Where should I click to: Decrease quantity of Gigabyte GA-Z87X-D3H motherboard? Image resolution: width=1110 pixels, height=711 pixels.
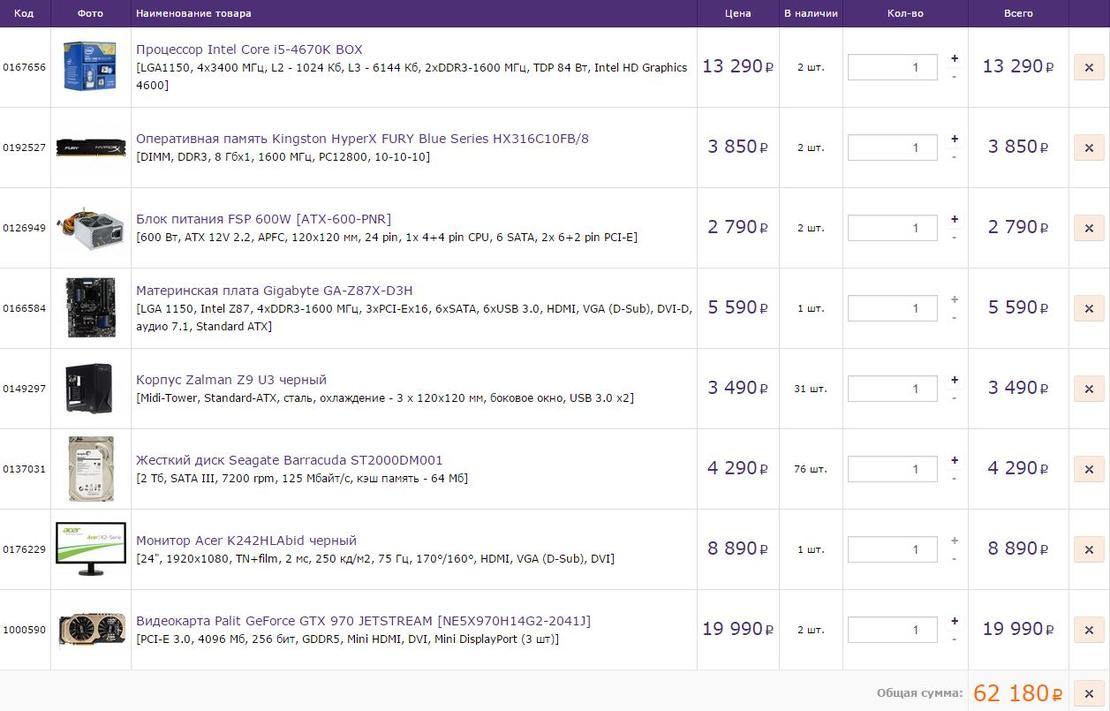click(954, 317)
